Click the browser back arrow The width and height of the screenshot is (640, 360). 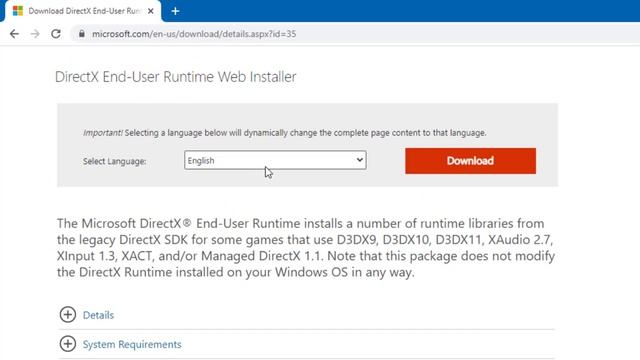[x=14, y=34]
